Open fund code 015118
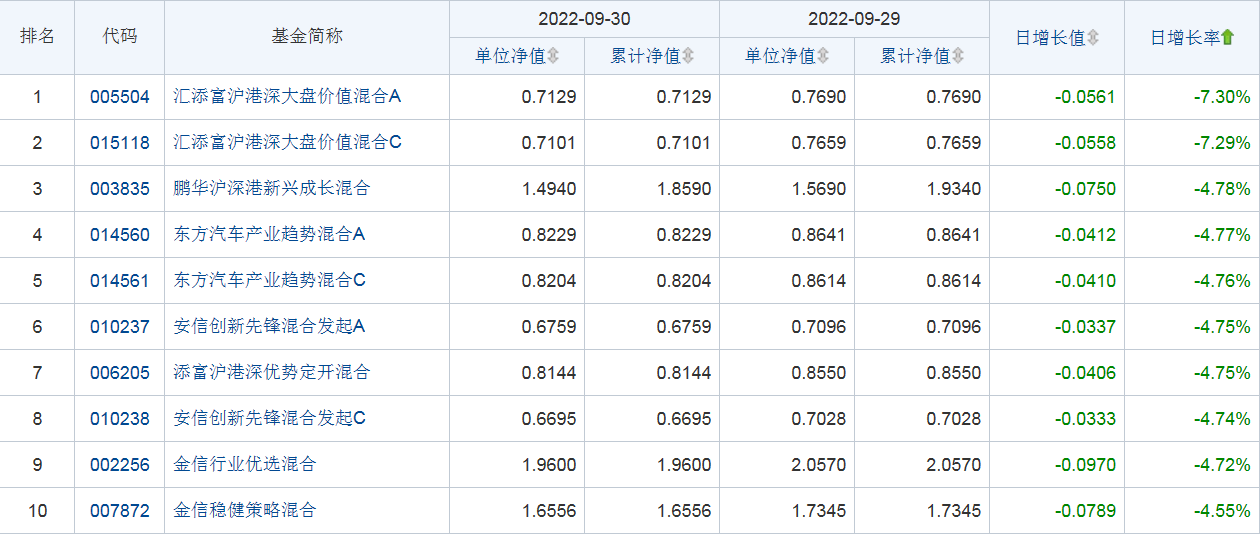Screen dimensions: 1260x534 120,143
